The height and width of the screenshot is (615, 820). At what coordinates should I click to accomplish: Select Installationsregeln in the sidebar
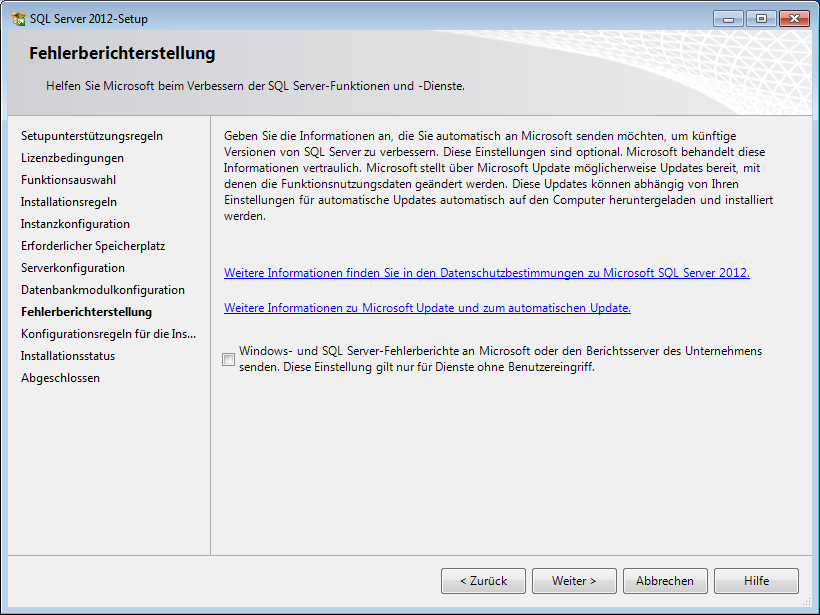click(69, 202)
